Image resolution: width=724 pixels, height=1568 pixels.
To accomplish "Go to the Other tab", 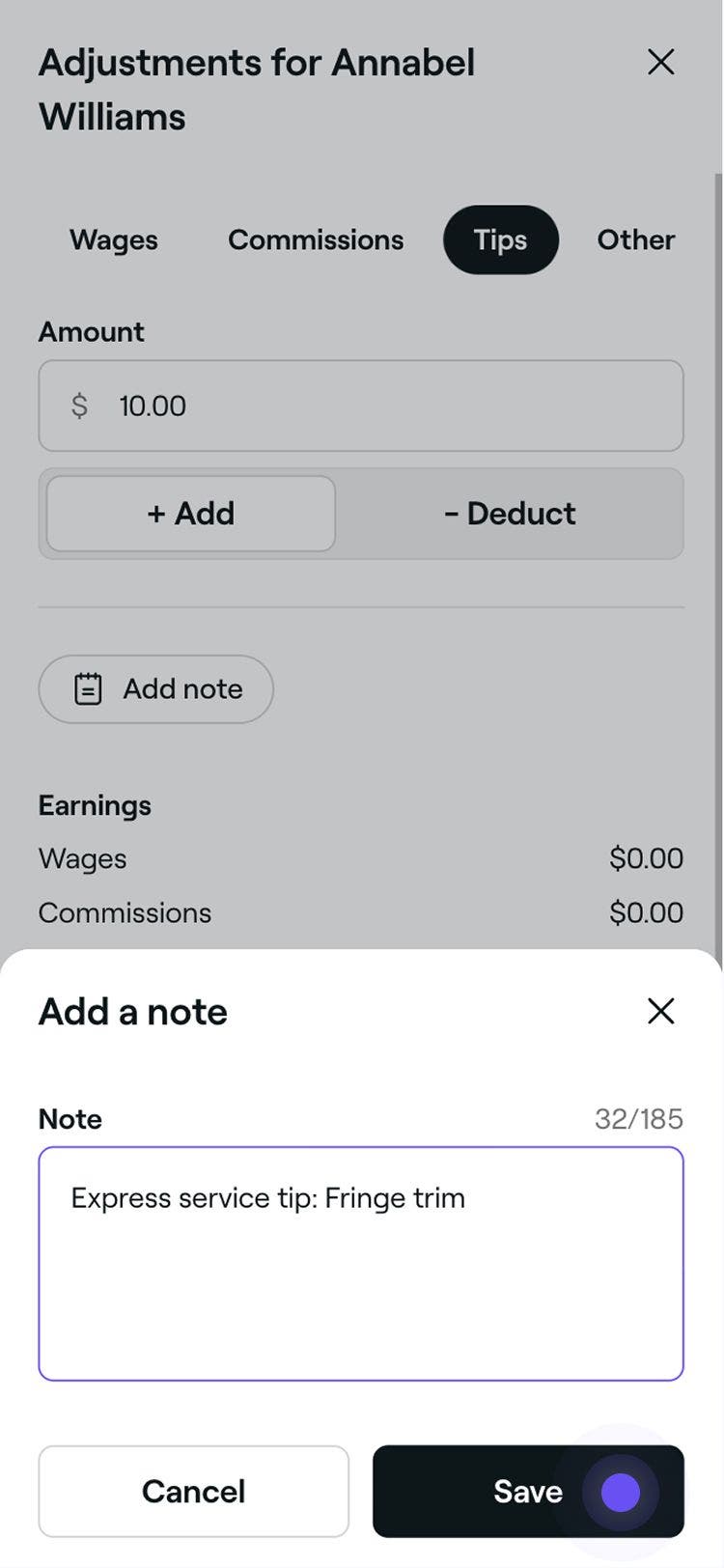I will click(635, 239).
